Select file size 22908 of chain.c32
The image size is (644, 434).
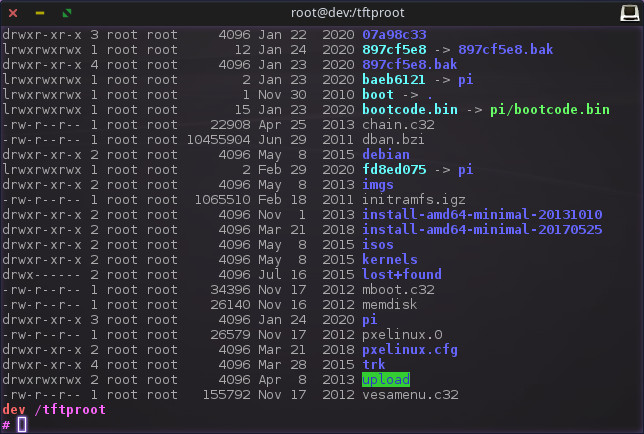pyautogui.click(x=230, y=125)
